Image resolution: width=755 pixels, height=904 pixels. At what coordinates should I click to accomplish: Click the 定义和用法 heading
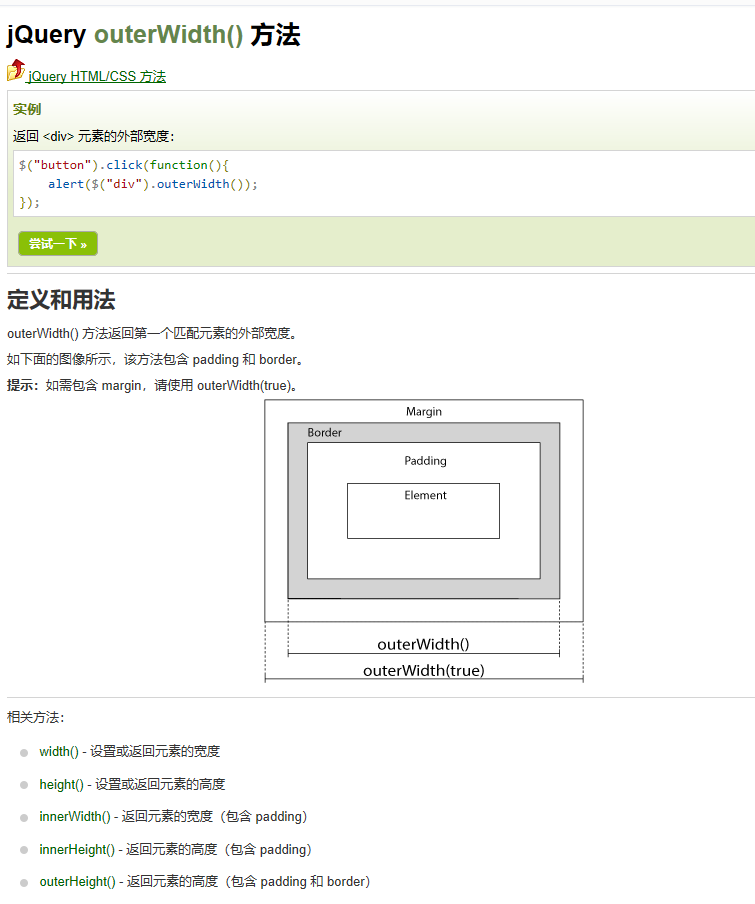[x=61, y=300]
